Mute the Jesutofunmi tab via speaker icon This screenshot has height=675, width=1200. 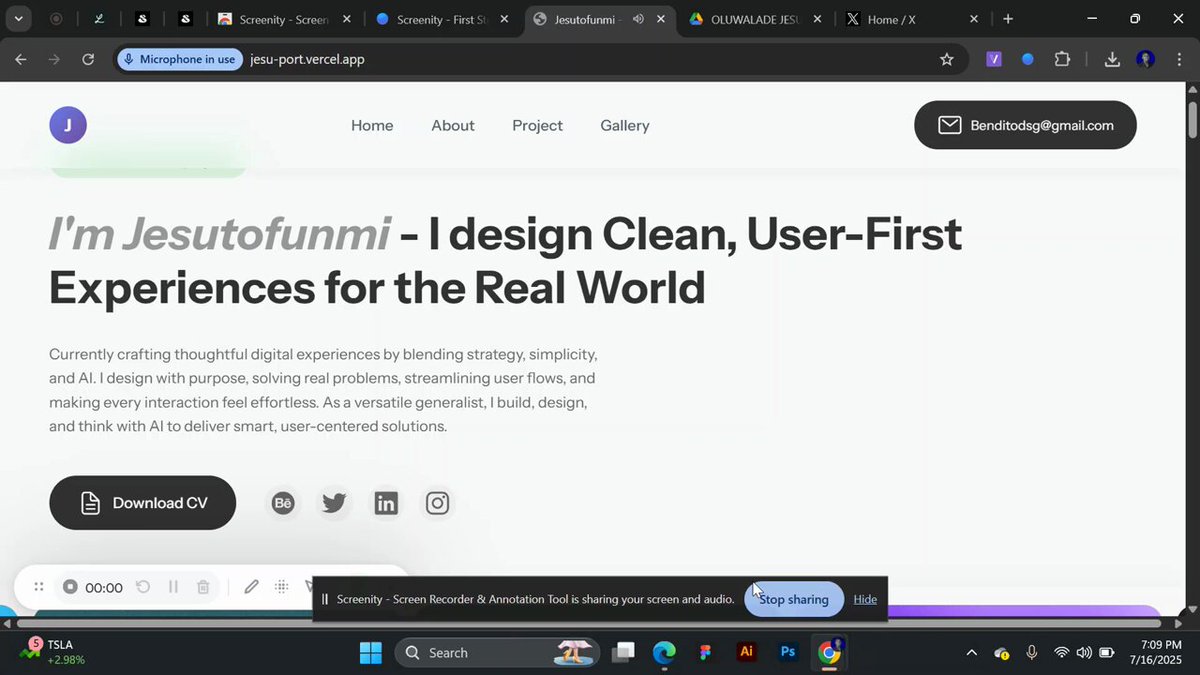click(x=638, y=19)
